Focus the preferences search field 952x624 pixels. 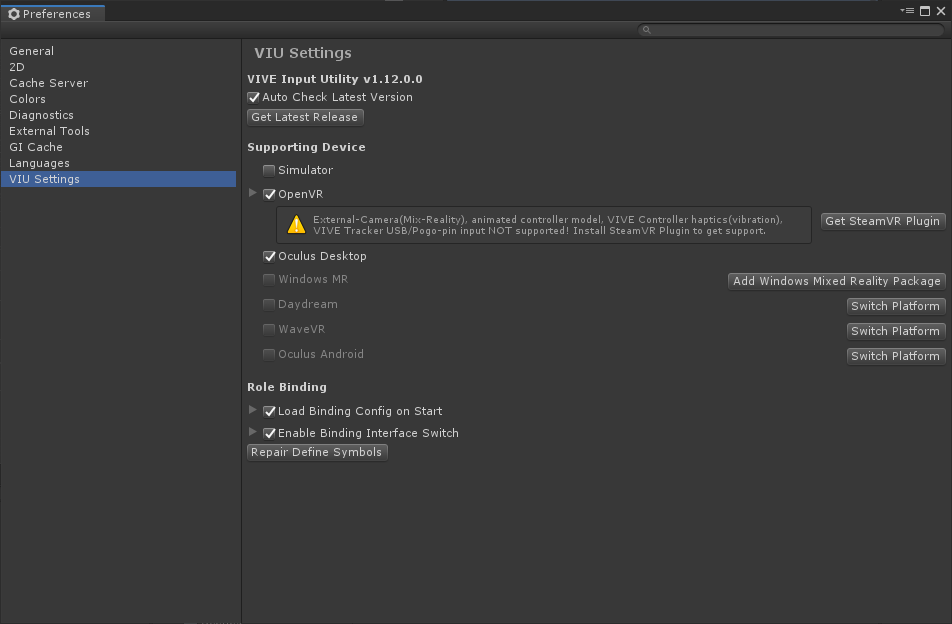[x=790, y=30]
